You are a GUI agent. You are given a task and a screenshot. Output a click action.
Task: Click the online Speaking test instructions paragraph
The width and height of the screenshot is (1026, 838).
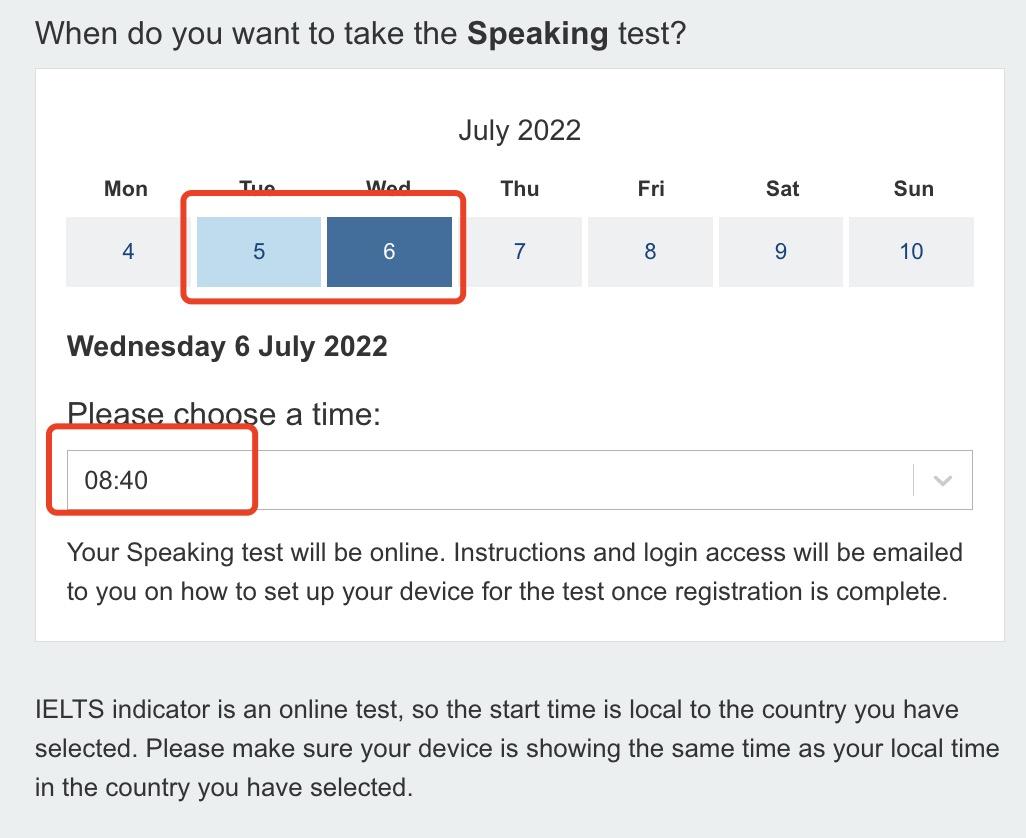click(x=514, y=571)
